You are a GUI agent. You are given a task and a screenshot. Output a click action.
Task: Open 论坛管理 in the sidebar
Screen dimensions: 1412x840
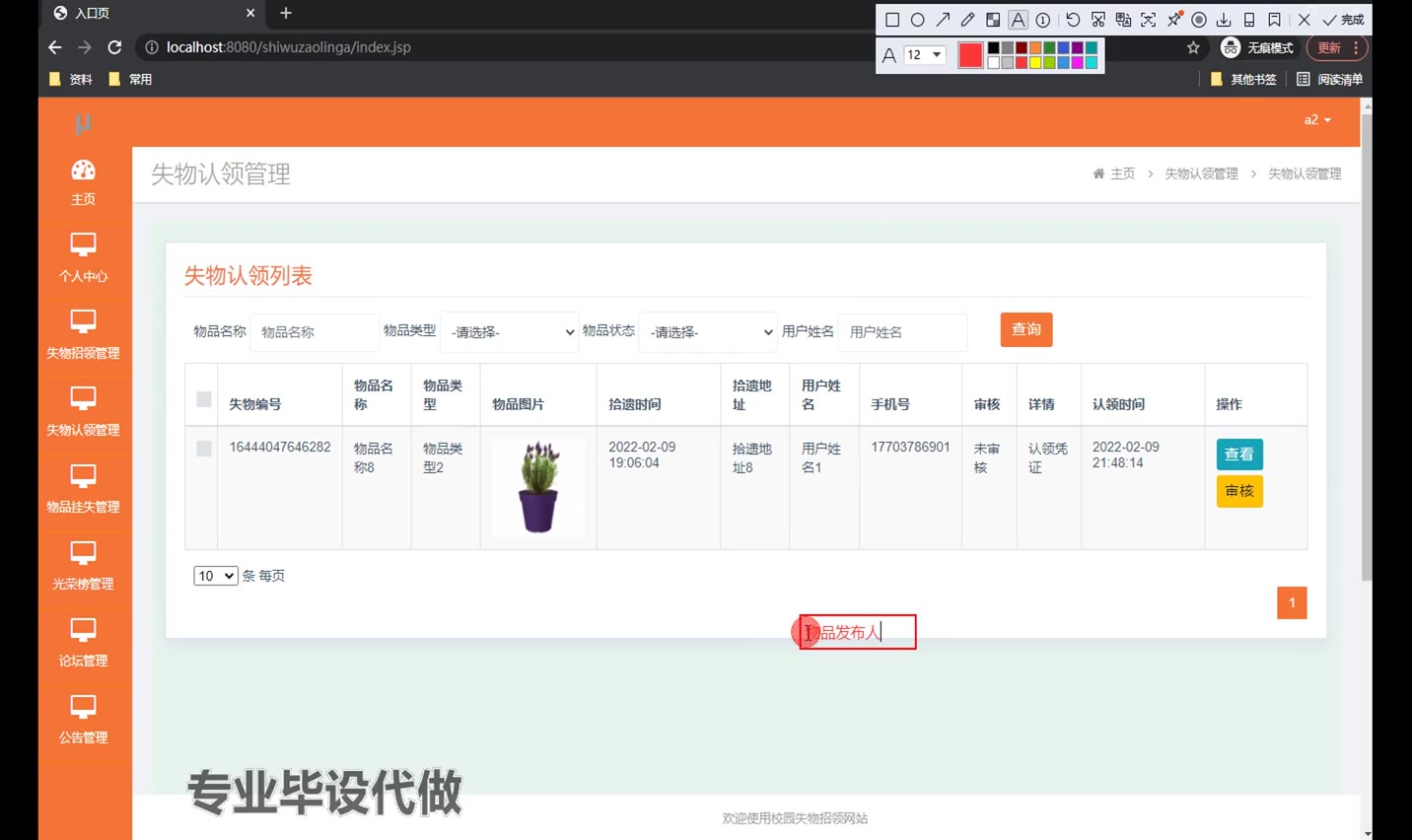point(84,643)
